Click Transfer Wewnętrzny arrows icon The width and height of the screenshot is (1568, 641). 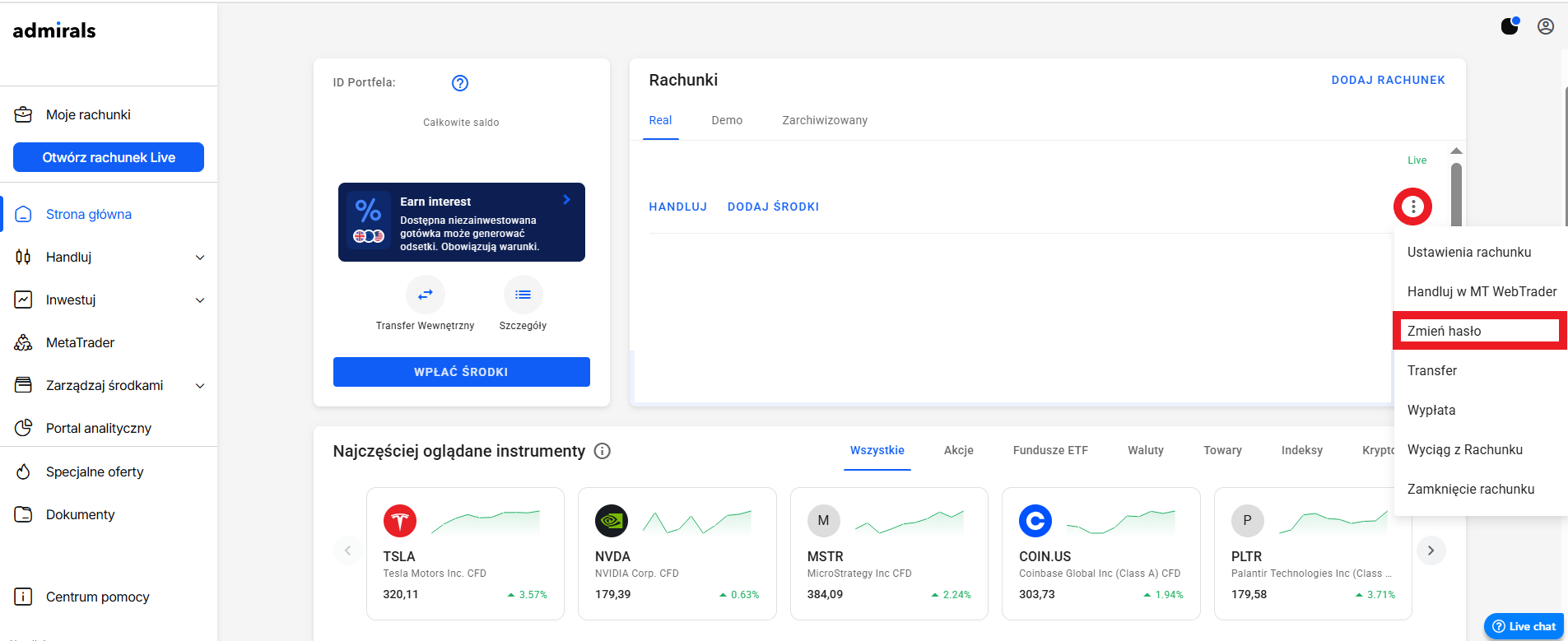pos(426,295)
